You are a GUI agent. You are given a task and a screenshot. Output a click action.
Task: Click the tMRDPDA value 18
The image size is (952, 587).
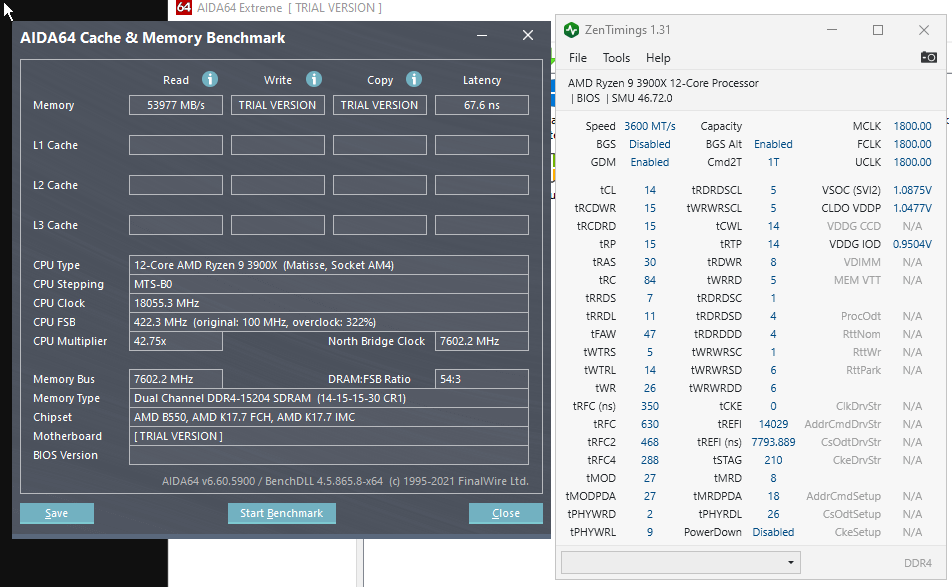773,496
